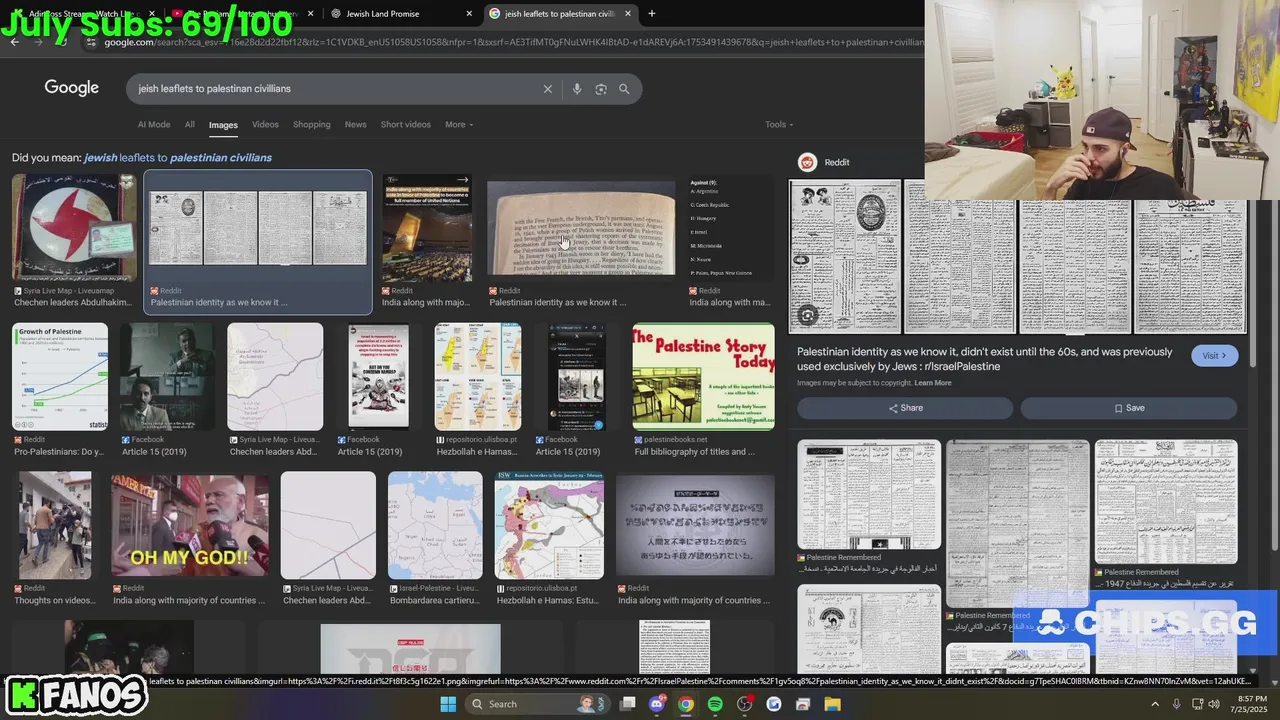Viewport: 1280px width, 720px height.
Task: Click suggested 'jewish leaflets to palestinian civilians' link
Action: coord(178,158)
